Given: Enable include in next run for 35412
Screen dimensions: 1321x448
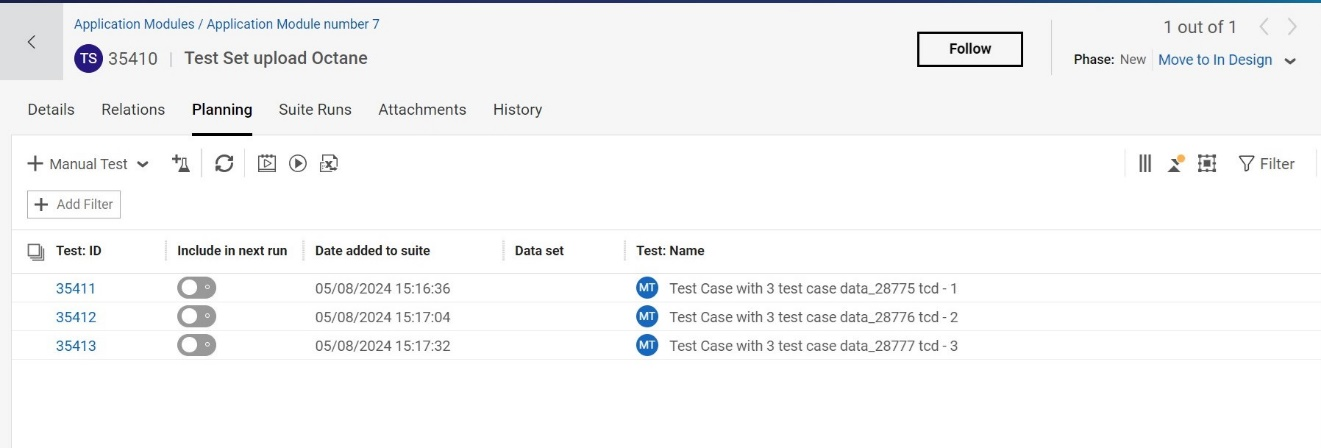Looking at the screenshot, I should pos(196,317).
